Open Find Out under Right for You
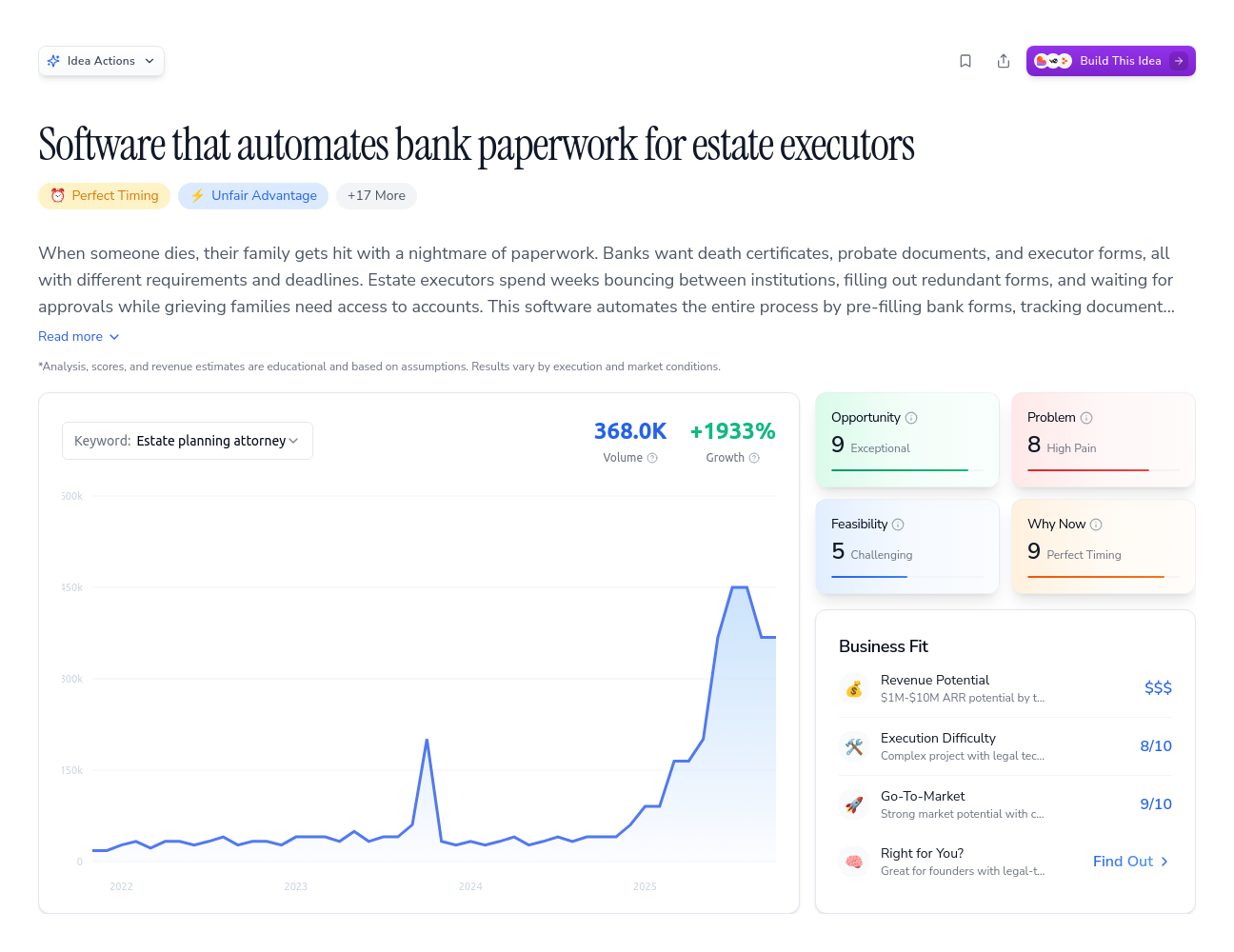Image resolution: width=1234 pixels, height=952 pixels. [1129, 861]
